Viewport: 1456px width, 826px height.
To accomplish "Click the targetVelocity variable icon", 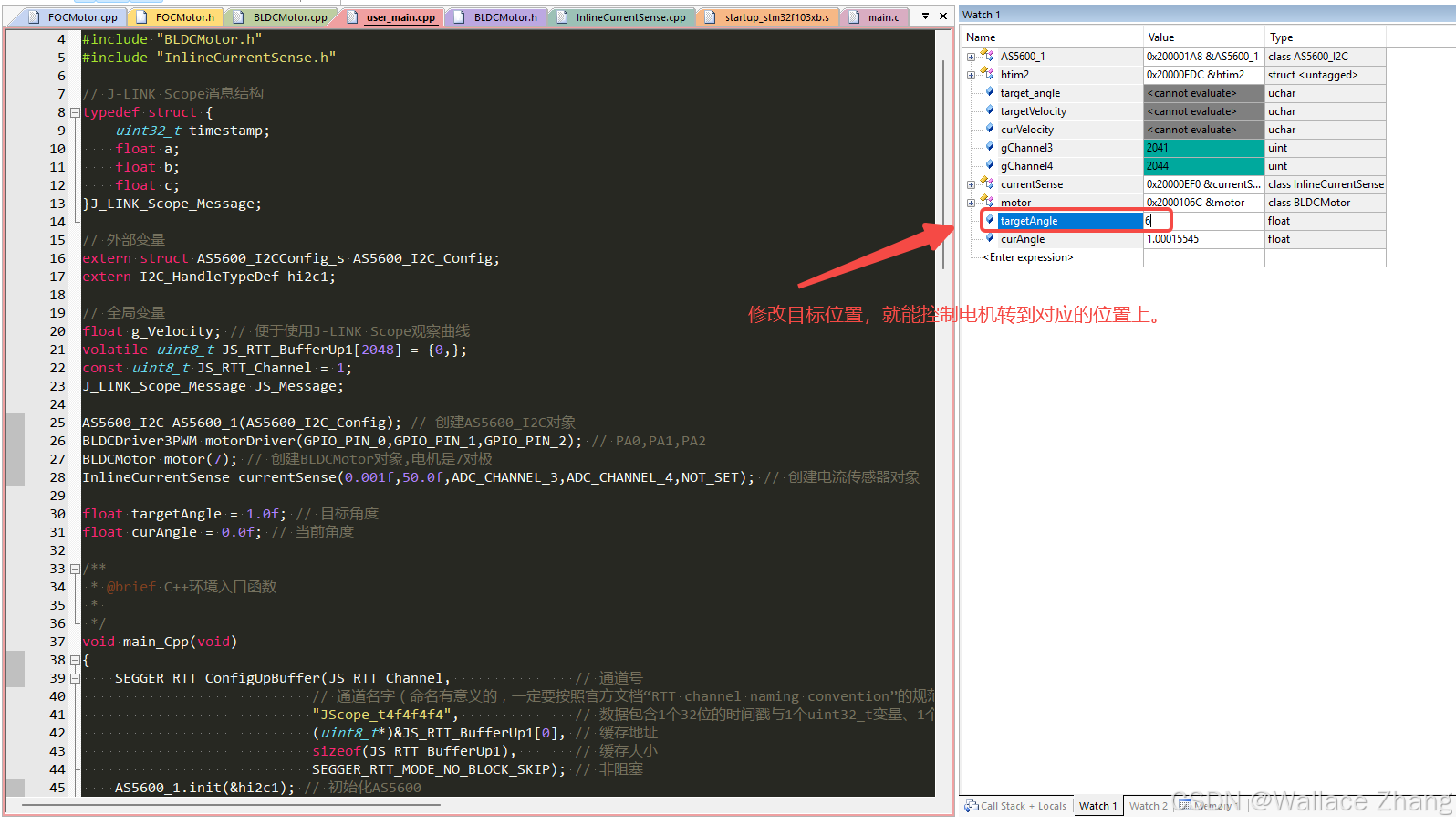I will 990,110.
